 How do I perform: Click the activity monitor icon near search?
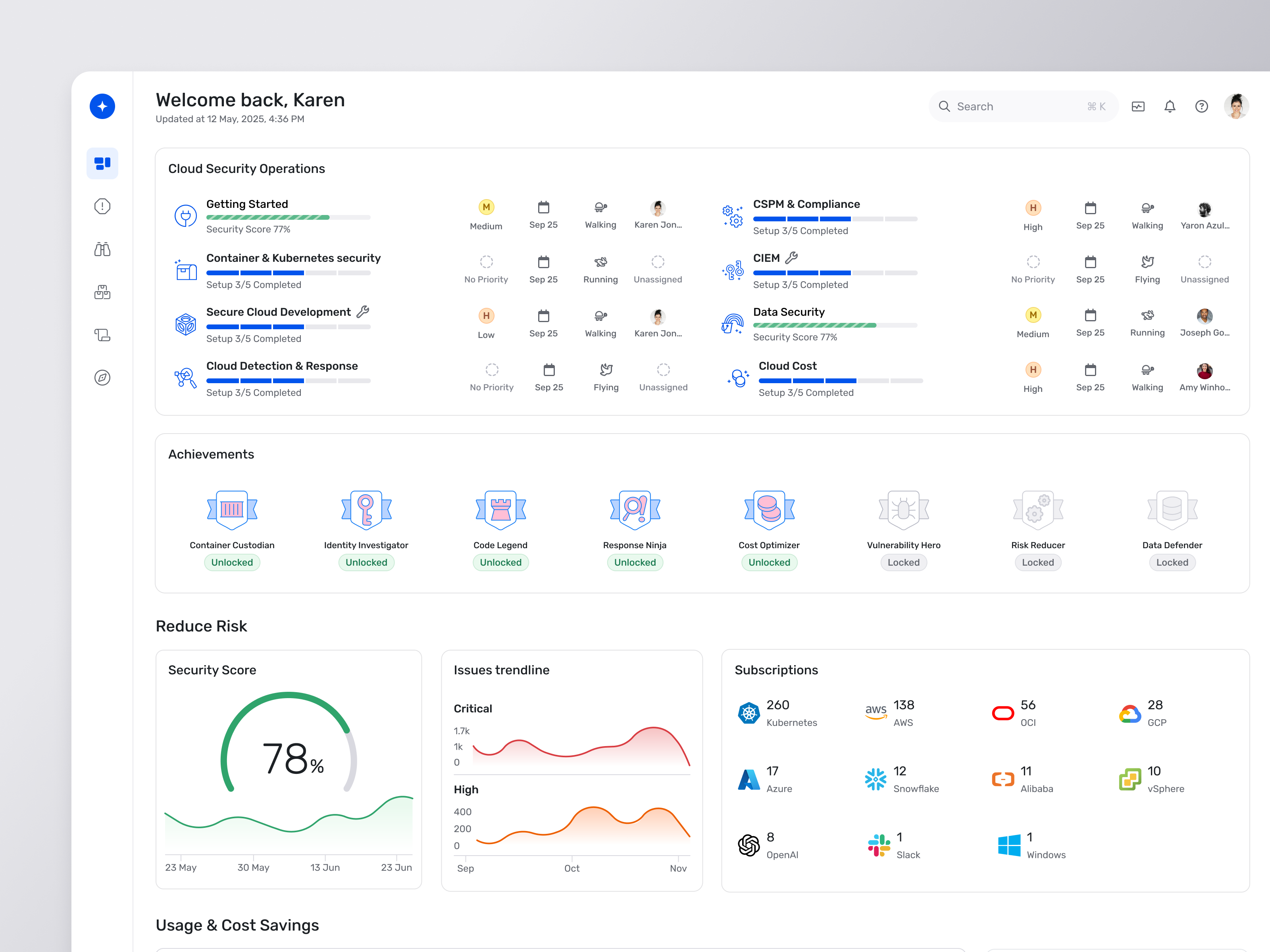1138,106
